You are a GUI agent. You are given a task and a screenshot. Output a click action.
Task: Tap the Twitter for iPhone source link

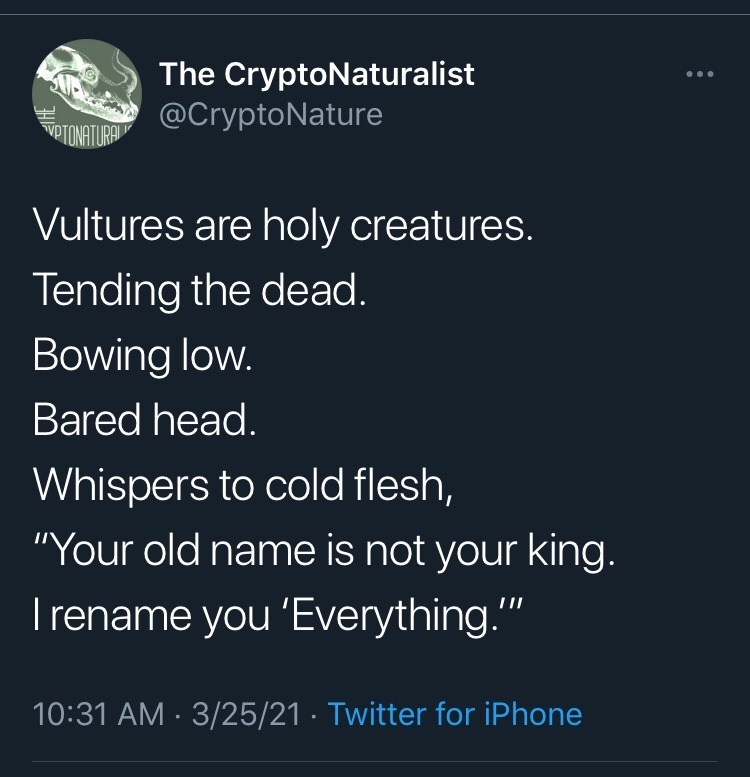click(x=455, y=714)
